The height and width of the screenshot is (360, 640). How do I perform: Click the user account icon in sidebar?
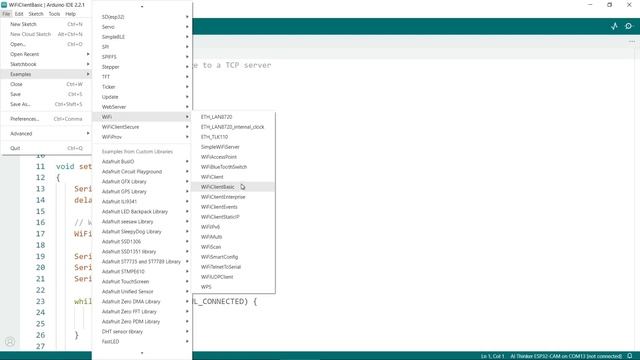[x=10, y=342]
